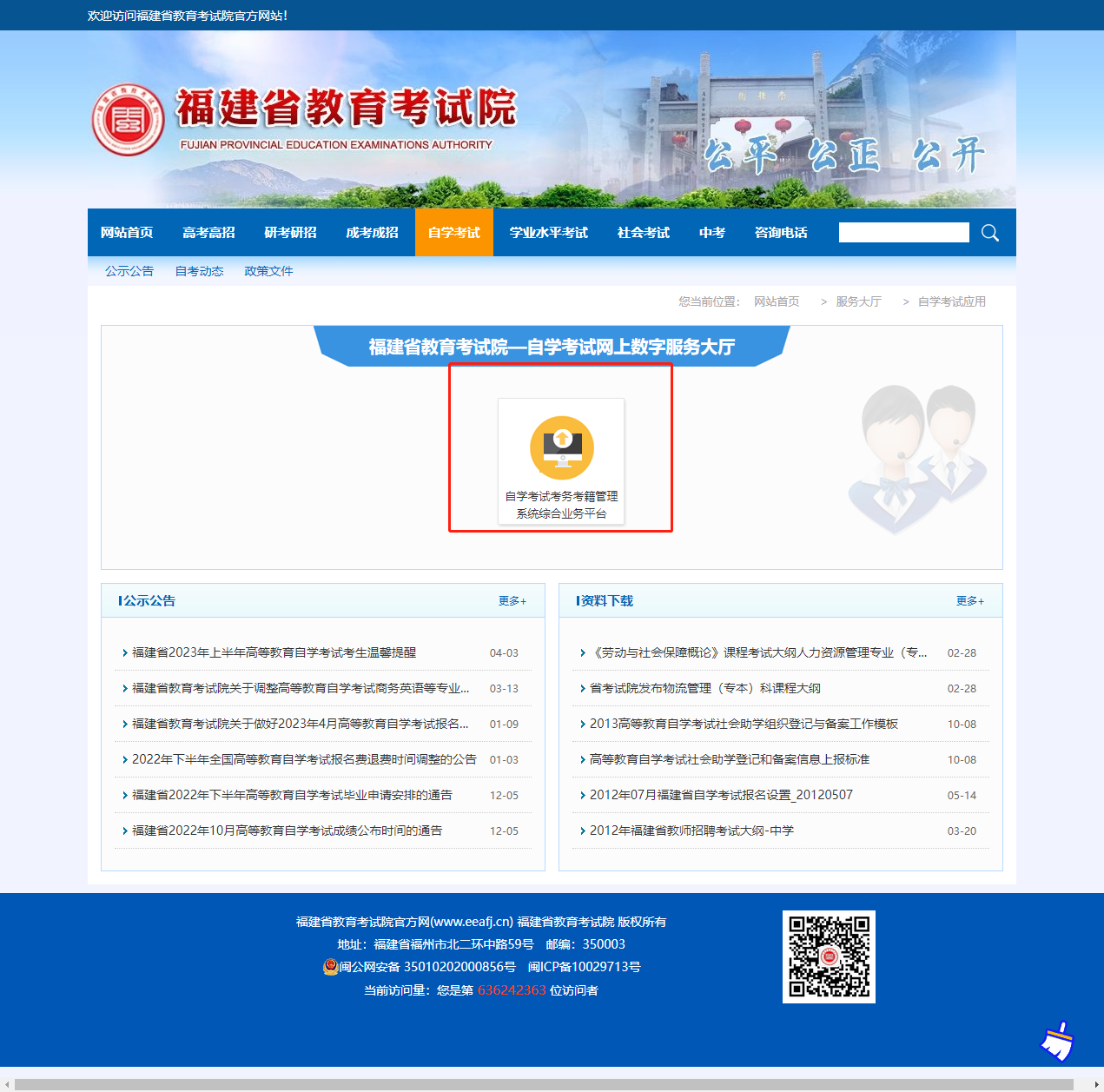Expand 更多+ in 资料下载 section
The width and height of the screenshot is (1104, 1092).
click(969, 601)
